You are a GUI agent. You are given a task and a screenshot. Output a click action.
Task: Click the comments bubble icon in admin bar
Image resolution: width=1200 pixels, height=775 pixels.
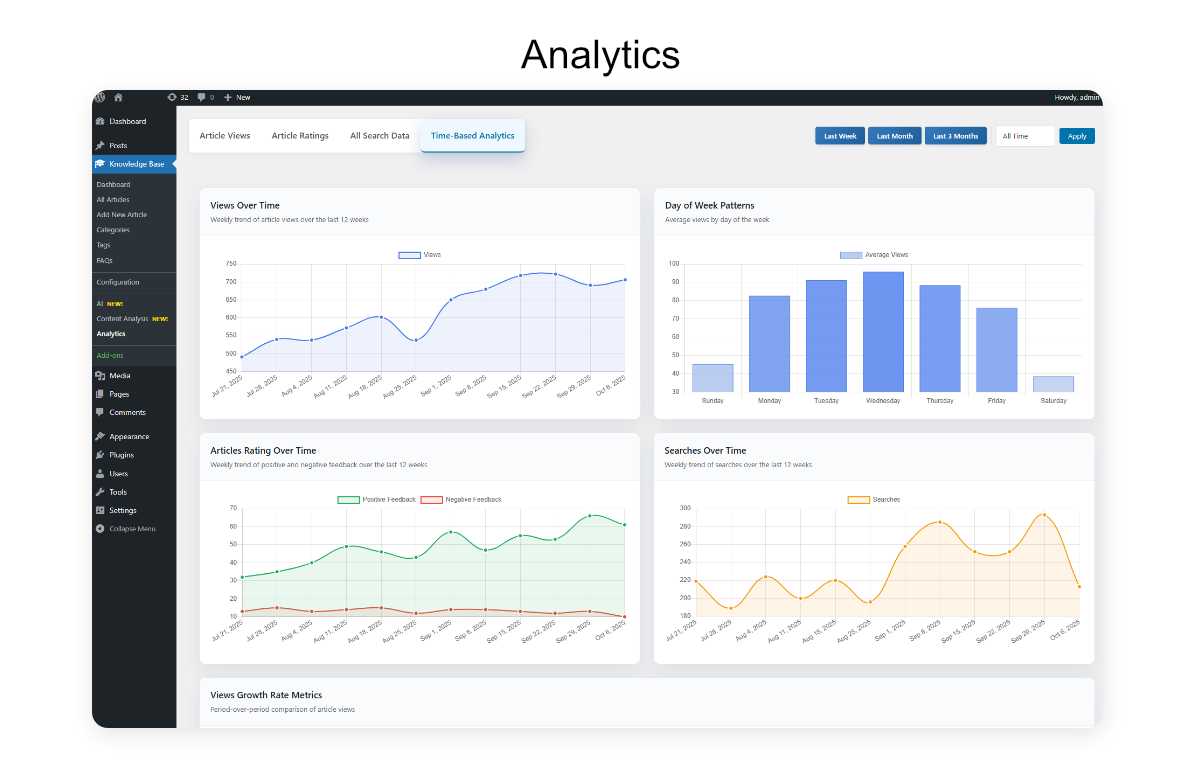click(x=201, y=97)
